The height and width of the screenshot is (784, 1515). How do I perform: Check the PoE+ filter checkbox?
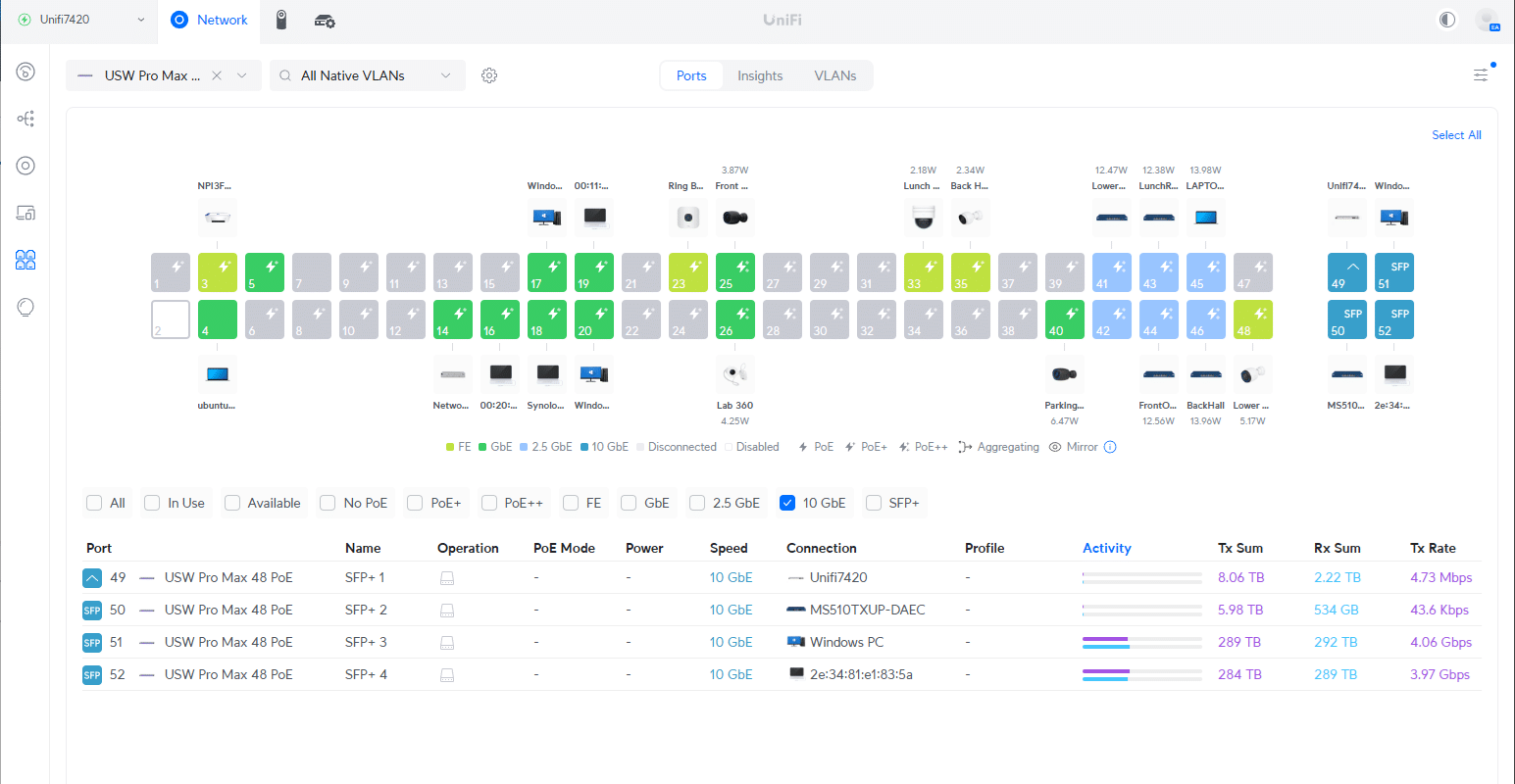[415, 503]
